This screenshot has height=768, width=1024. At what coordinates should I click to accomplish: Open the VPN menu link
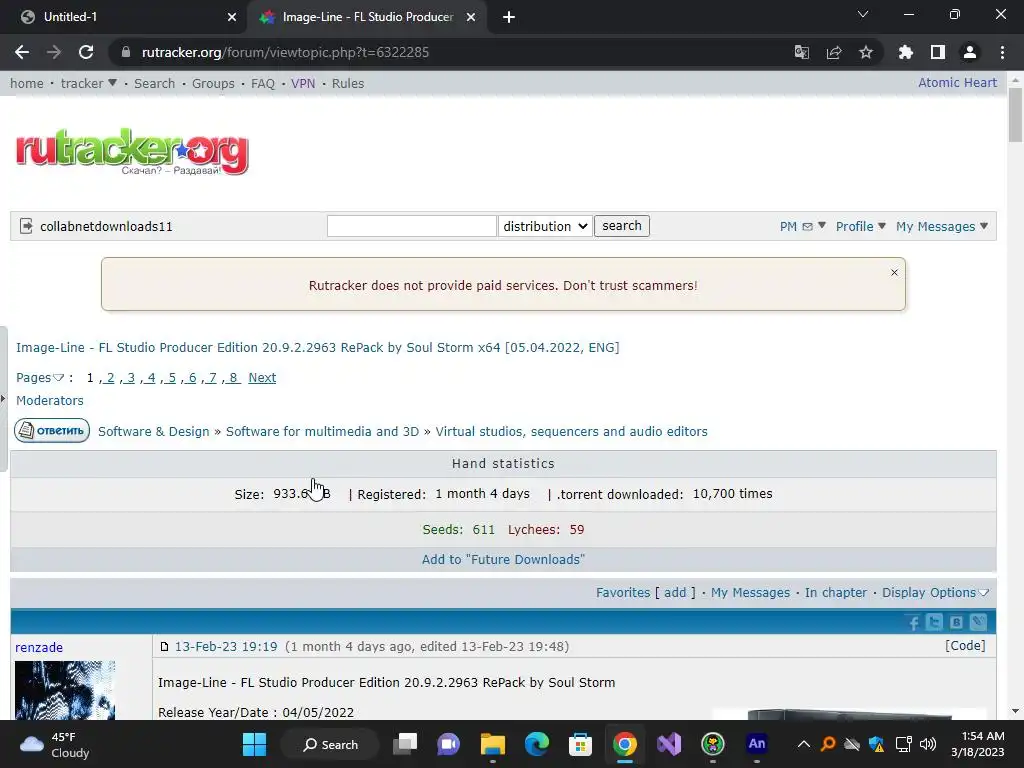tap(303, 84)
